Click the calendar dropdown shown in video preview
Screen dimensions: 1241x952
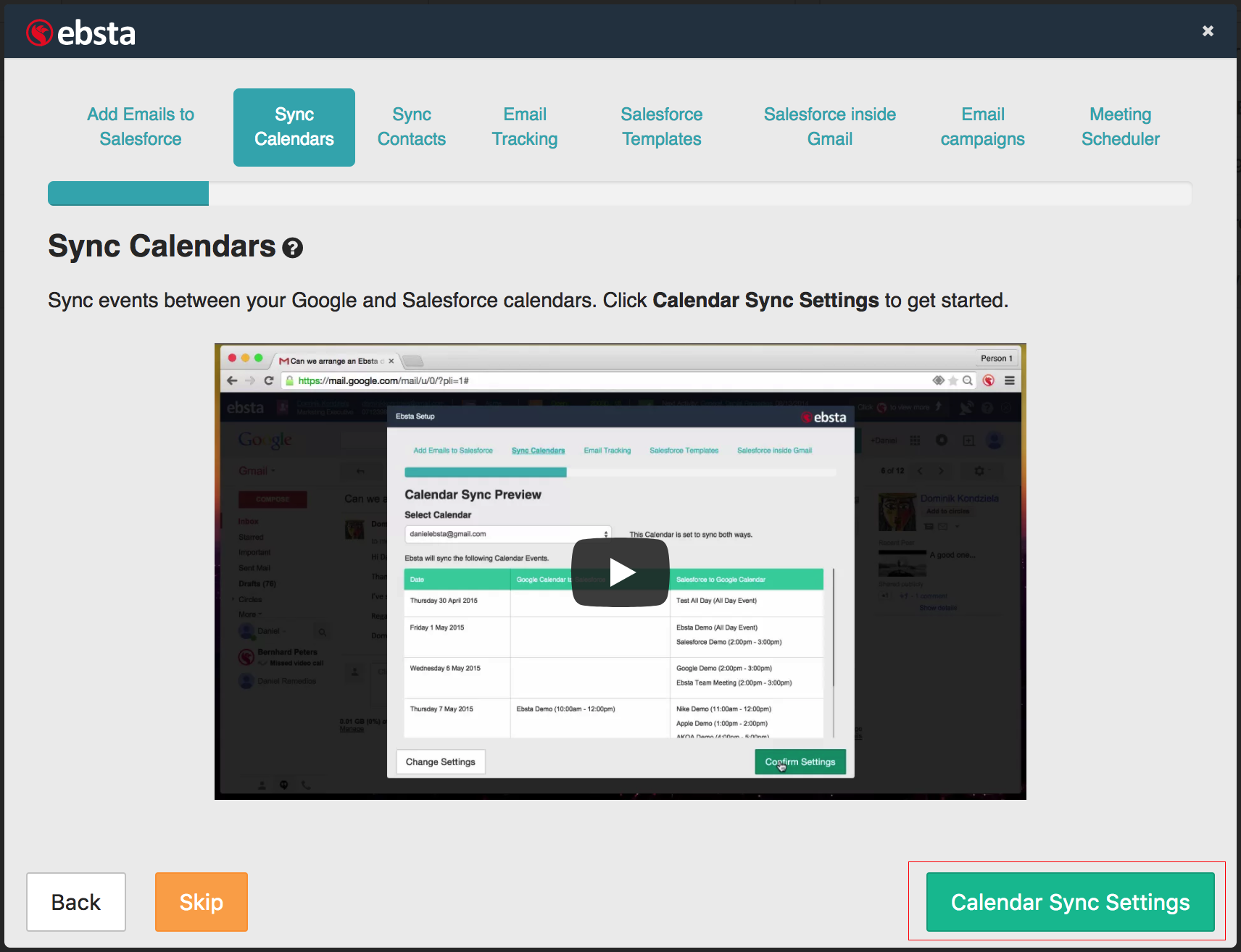[x=507, y=534]
